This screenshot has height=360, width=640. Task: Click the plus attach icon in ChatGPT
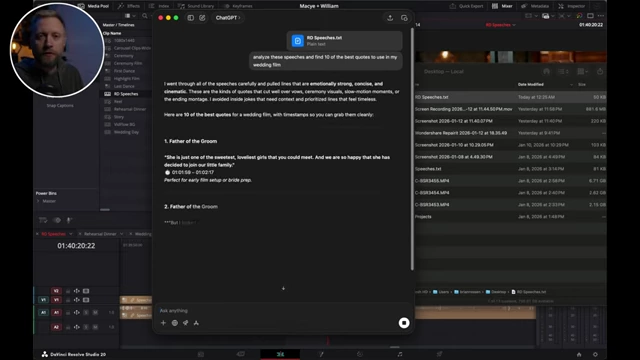click(163, 323)
